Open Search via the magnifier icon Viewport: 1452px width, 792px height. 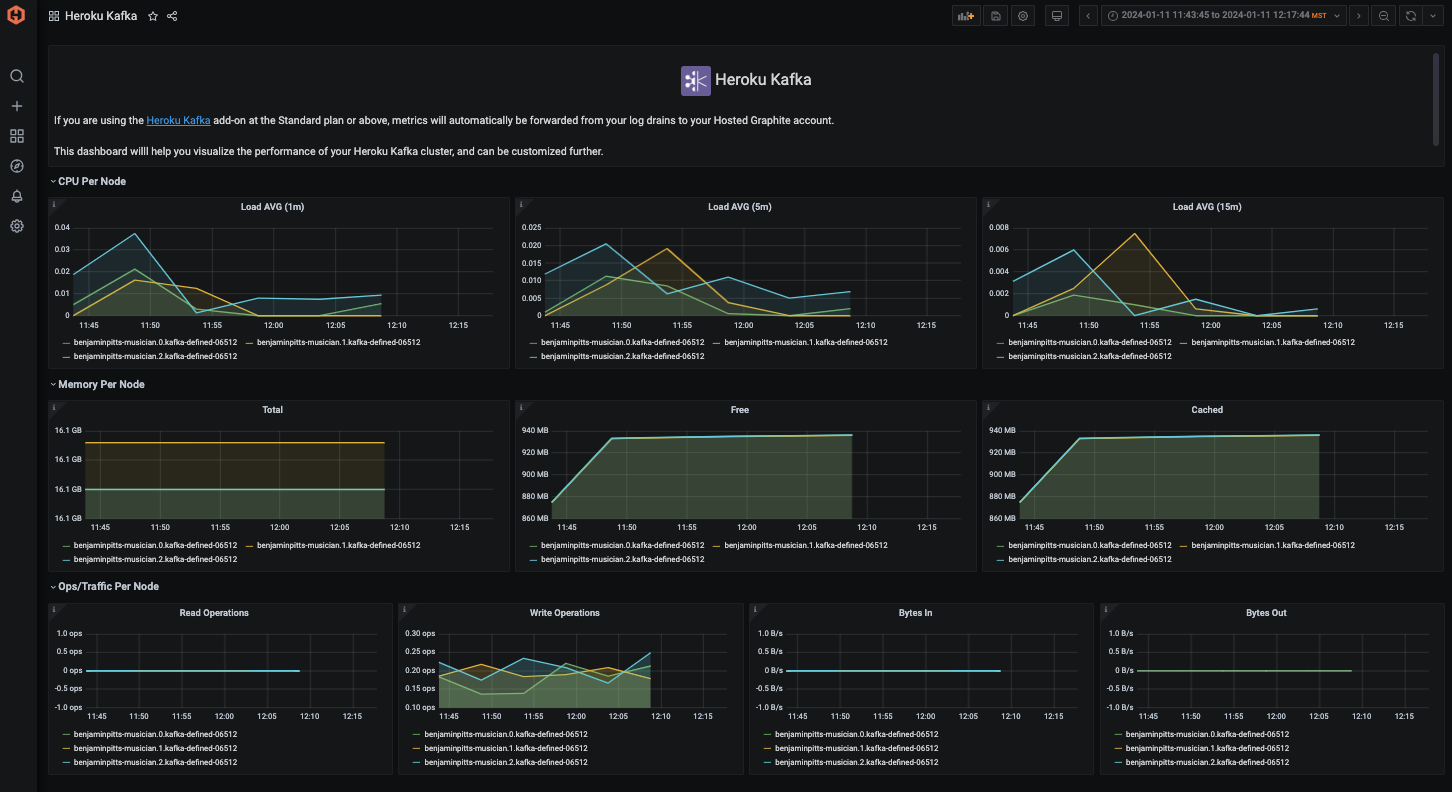coord(16,75)
